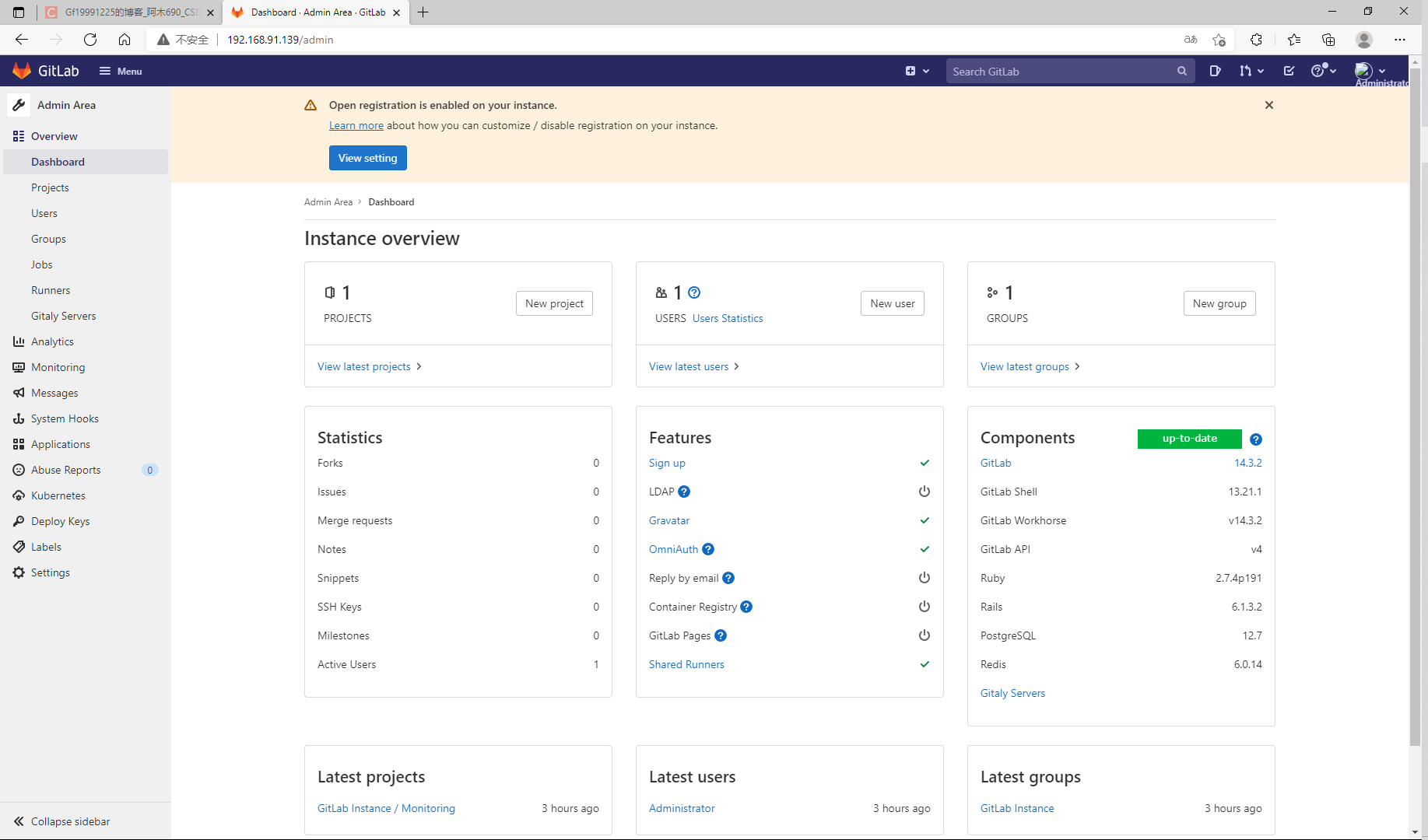Open GitLab Instance / Monitoring project
This screenshot has height=840, width=1428.
[386, 808]
